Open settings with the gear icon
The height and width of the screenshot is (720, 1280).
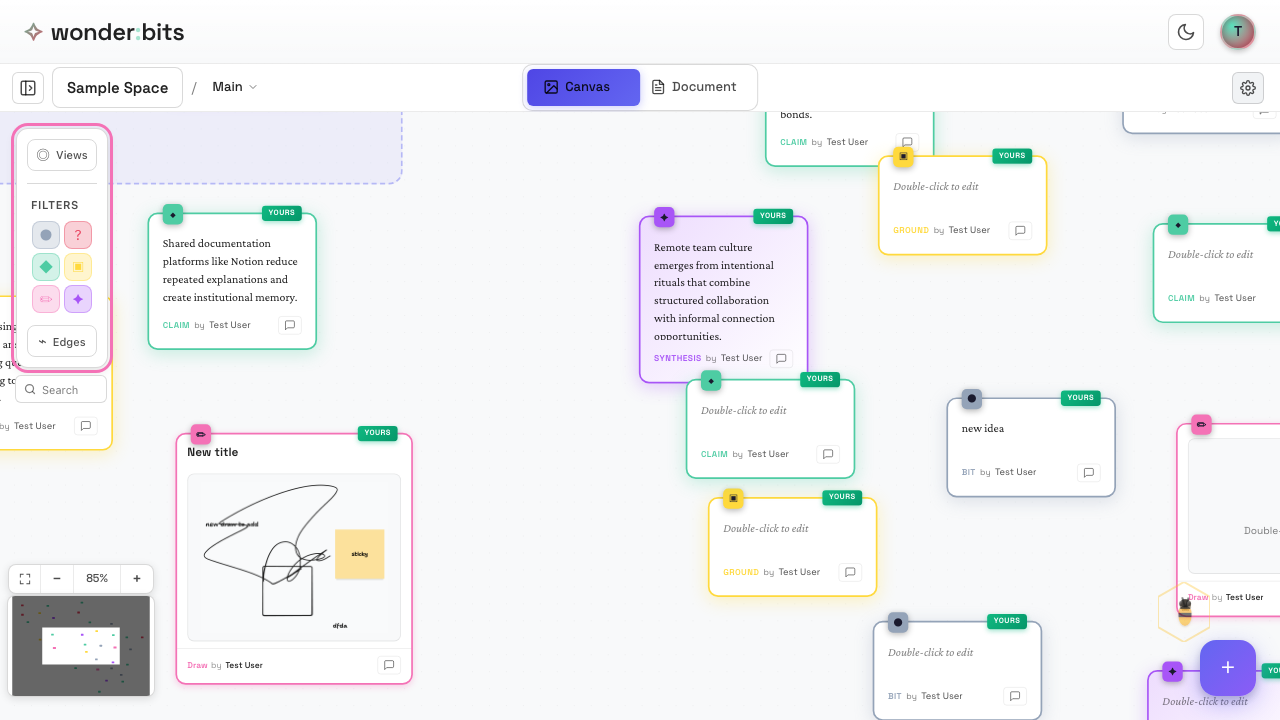1247,87
